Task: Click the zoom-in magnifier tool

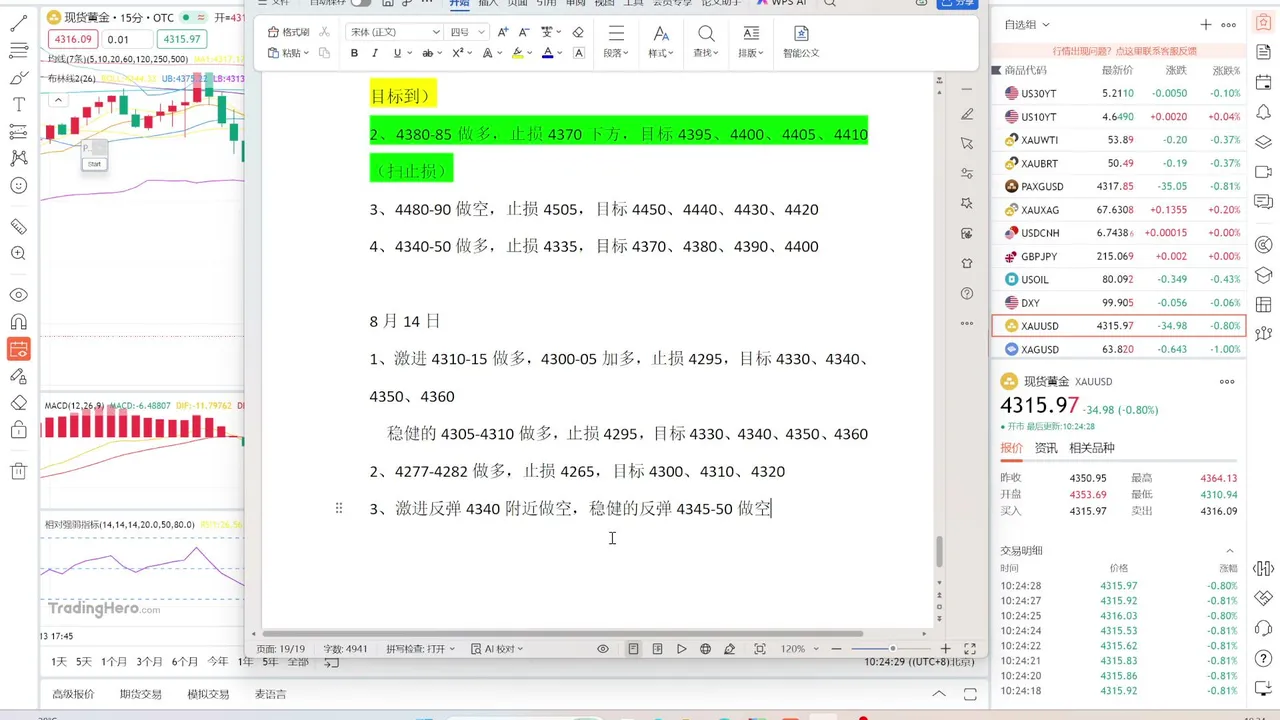Action: 18,254
